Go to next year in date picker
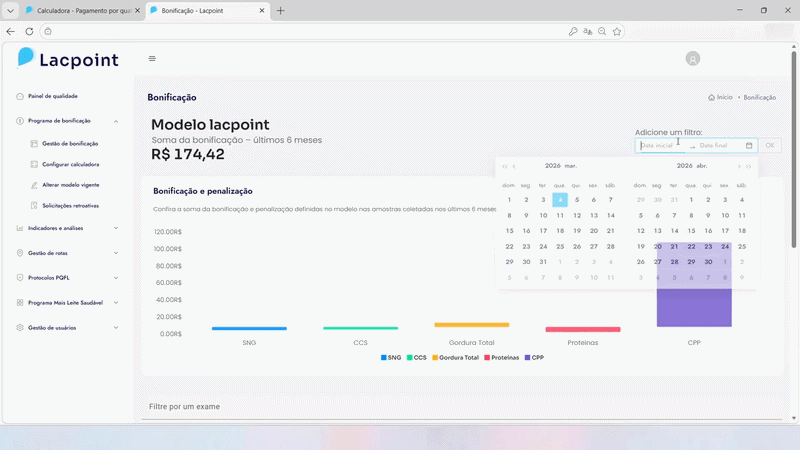 [x=748, y=166]
